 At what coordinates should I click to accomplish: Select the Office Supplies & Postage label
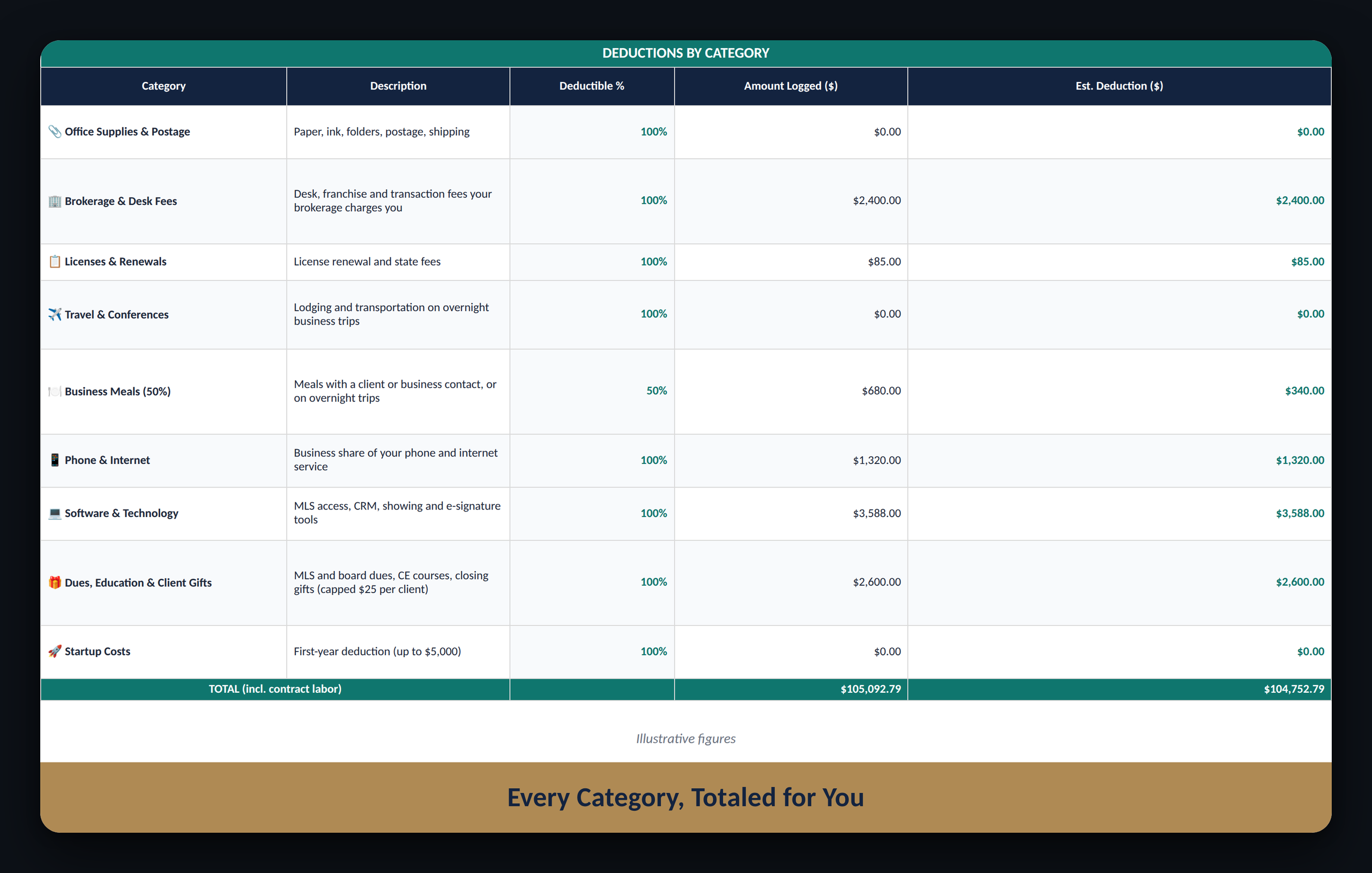pos(127,132)
